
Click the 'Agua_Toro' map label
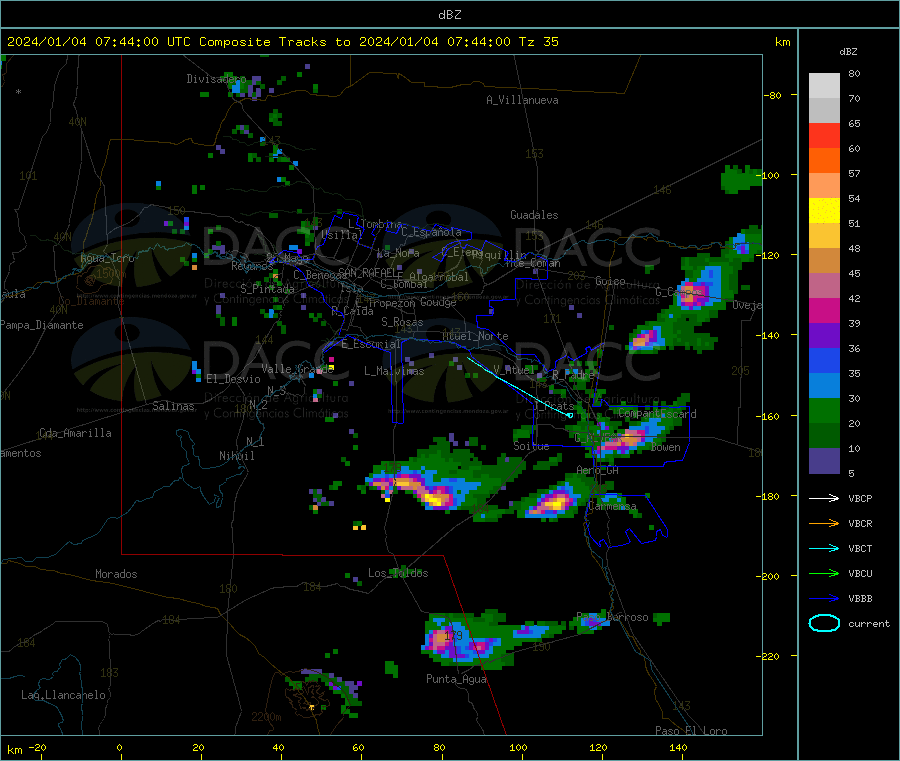pyautogui.click(x=107, y=258)
